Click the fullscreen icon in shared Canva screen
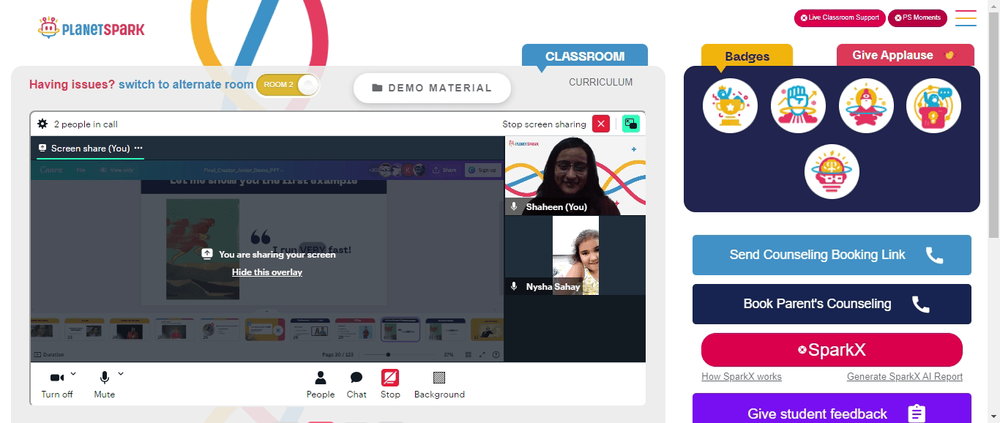 [x=482, y=355]
